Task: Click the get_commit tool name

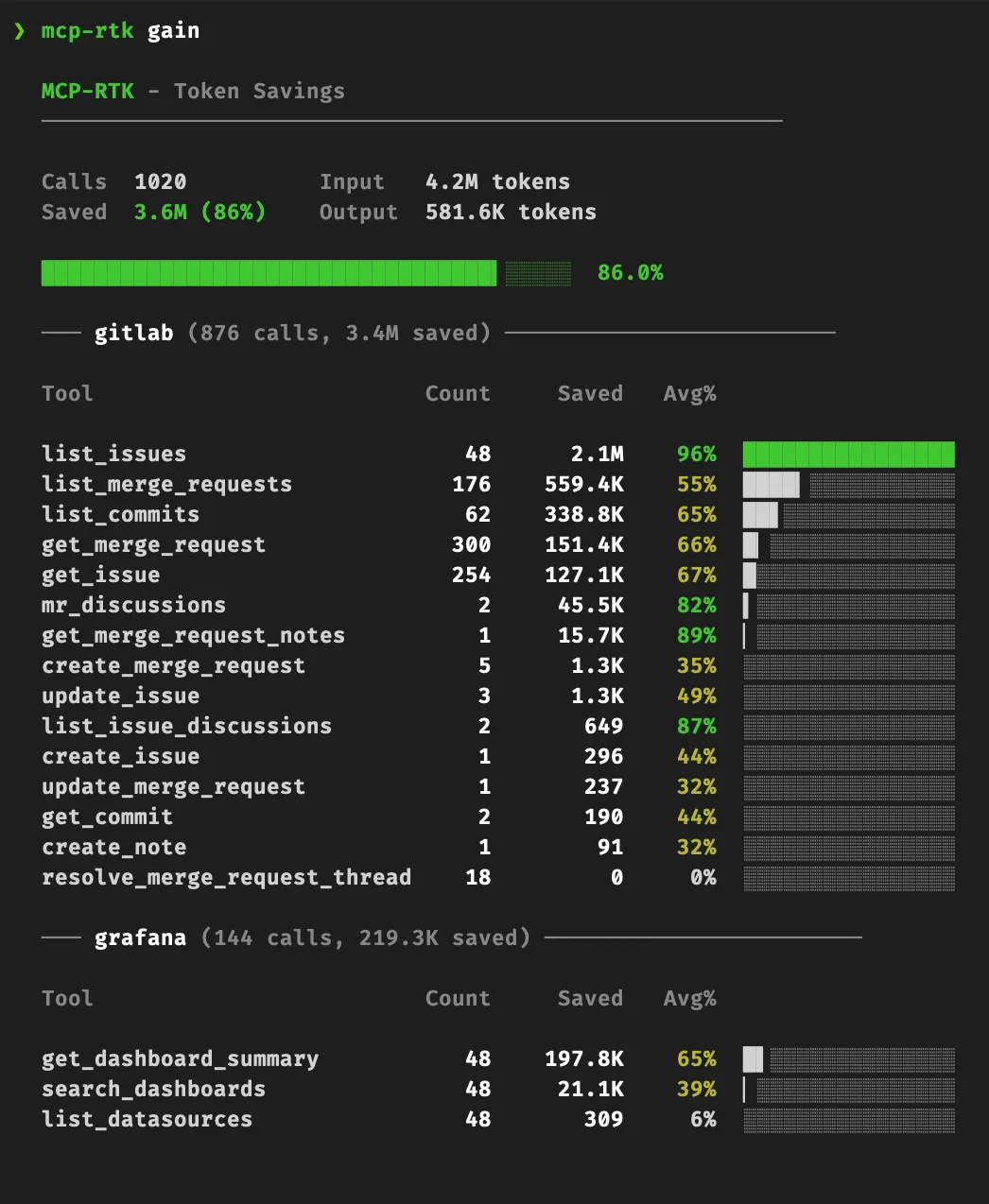Action: (107, 817)
